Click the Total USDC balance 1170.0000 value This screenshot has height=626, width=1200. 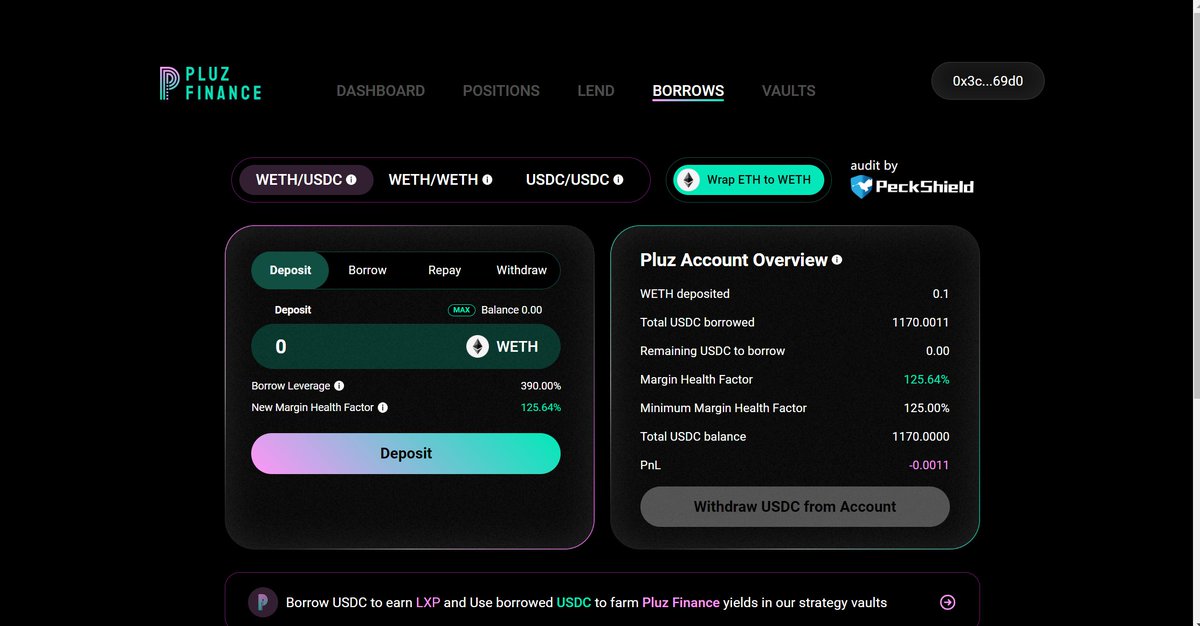pyautogui.click(x=921, y=437)
